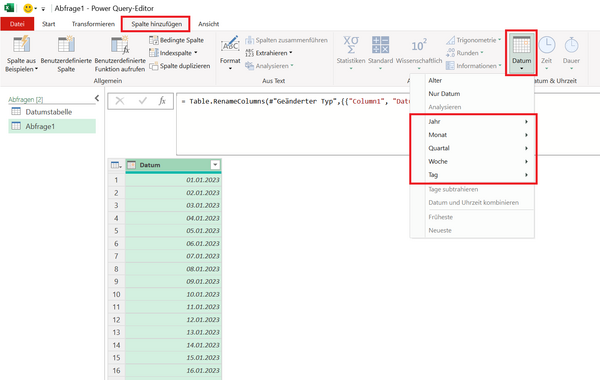Click Benutzerdefinierte Spalte icon

[x=66, y=44]
